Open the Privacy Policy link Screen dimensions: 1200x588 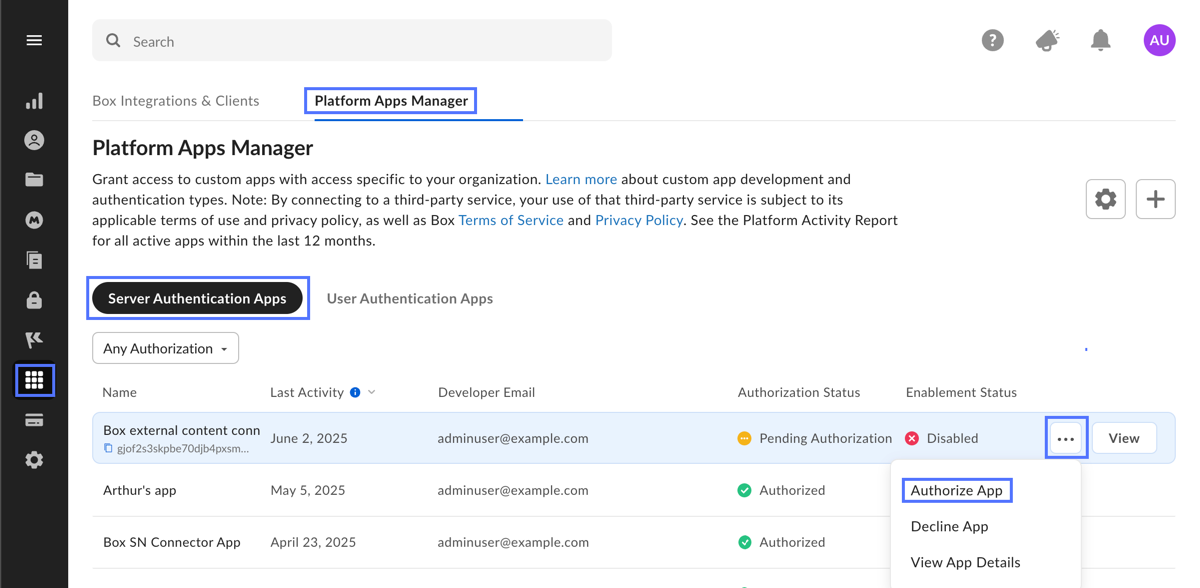point(639,220)
